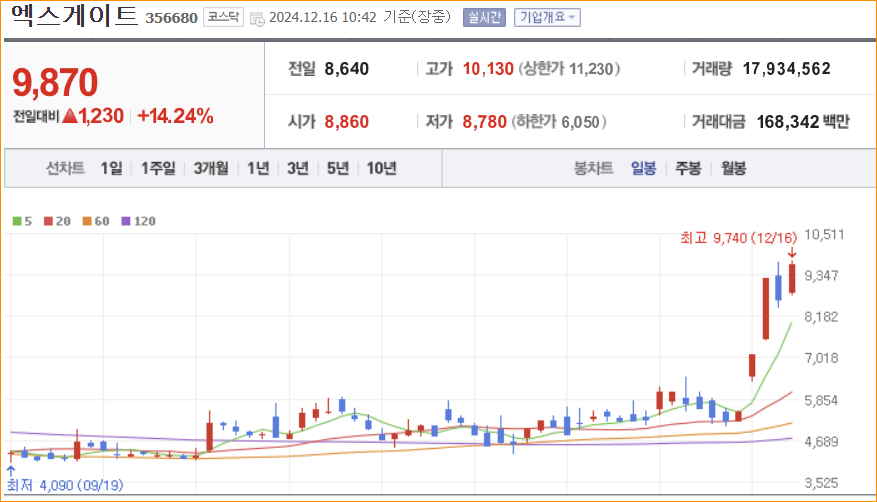Click the 최고 9,740 (12/16) label
The height and width of the screenshot is (502, 877).
click(738, 238)
